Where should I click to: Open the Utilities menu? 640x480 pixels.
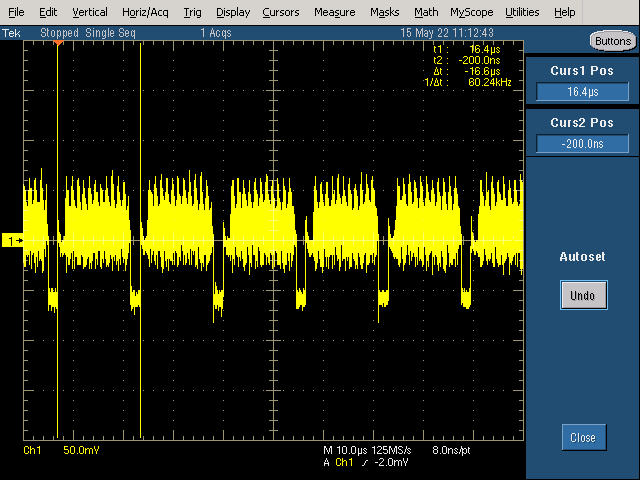[x=522, y=12]
